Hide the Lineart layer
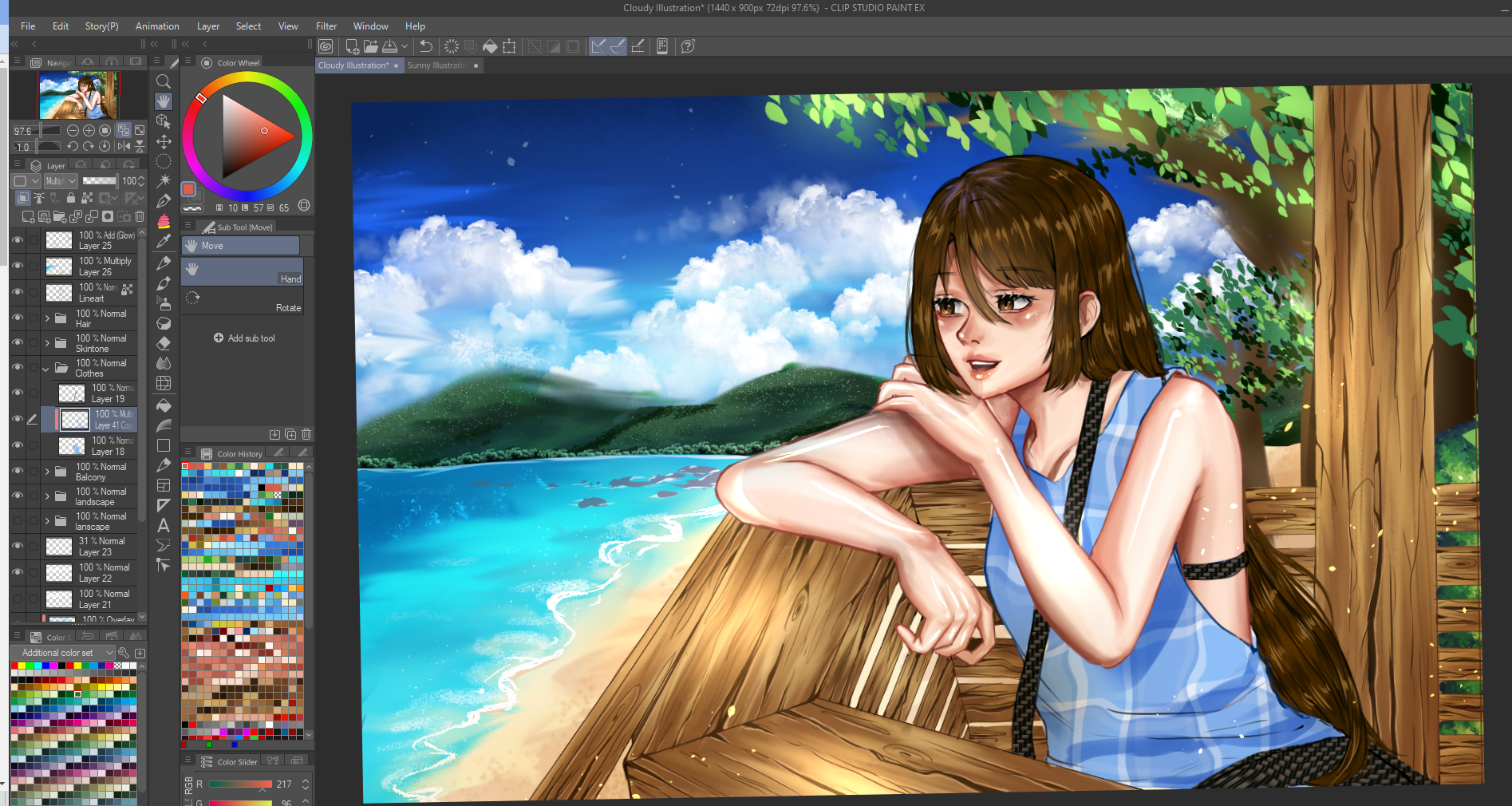The image size is (1512, 806). coord(17,292)
